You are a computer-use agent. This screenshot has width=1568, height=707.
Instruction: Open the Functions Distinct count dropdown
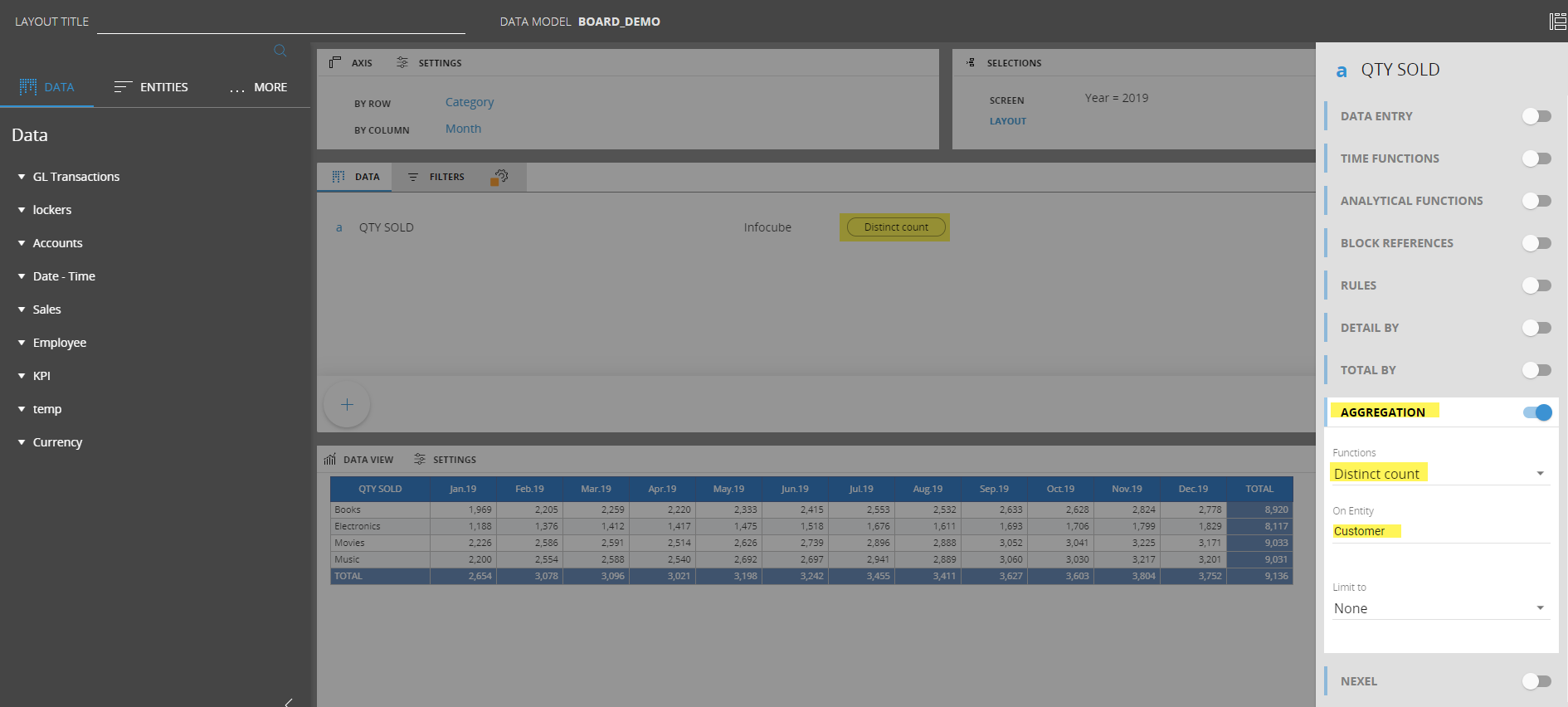1440,474
